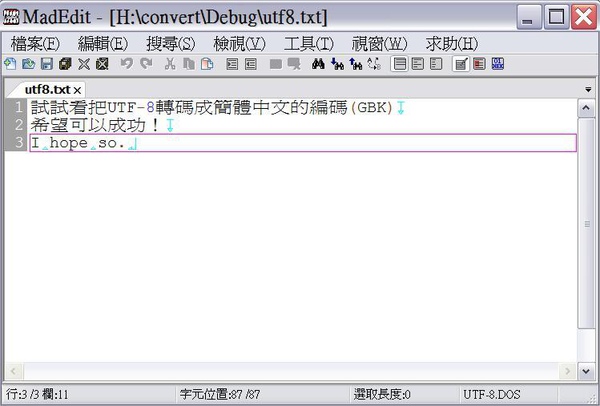Select No Wrap line mode icon
Screen dimensions: 600x406
pos(399,64)
